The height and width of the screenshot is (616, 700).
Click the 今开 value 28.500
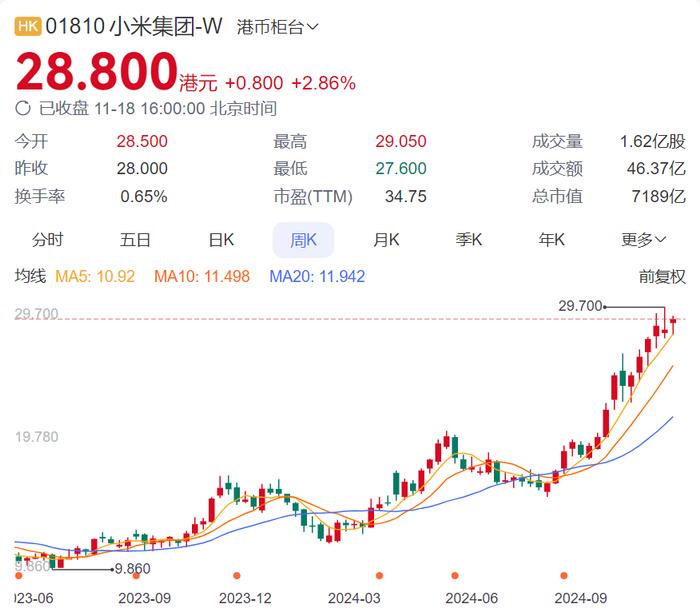pyautogui.click(x=142, y=142)
